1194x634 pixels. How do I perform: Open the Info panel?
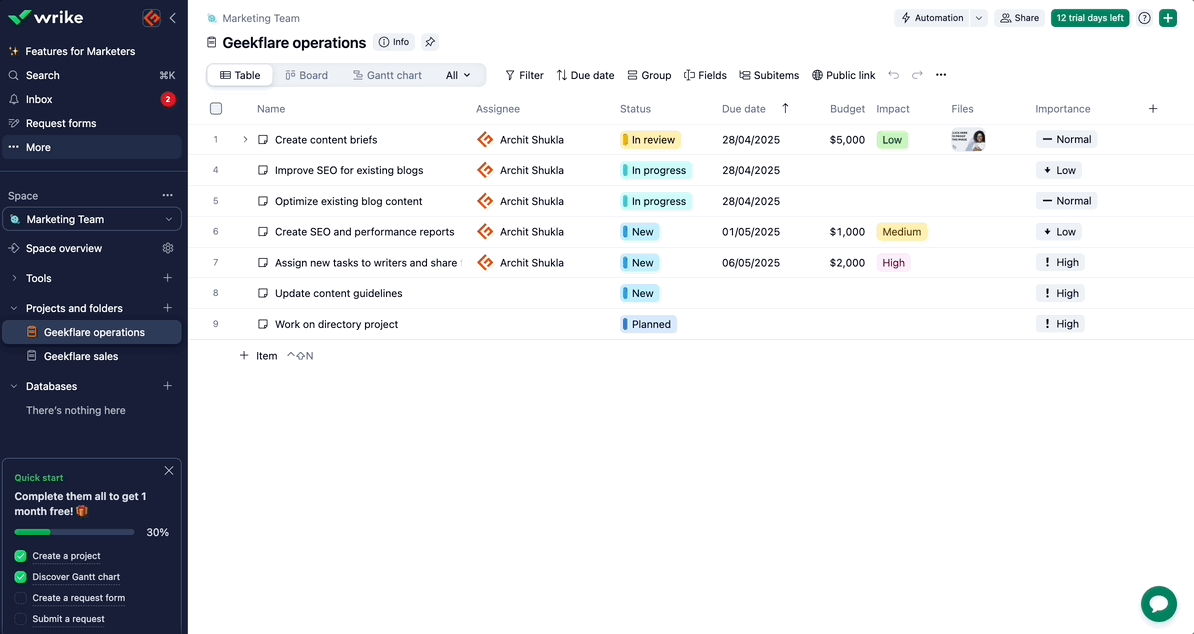tap(394, 43)
